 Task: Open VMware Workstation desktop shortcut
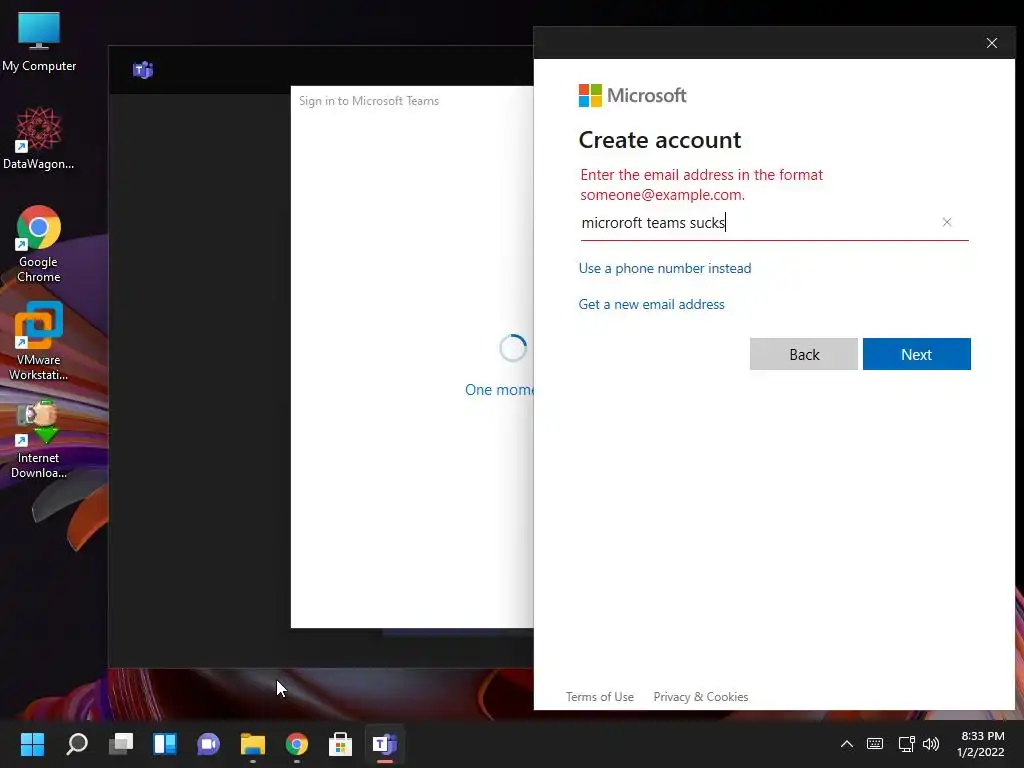(39, 341)
